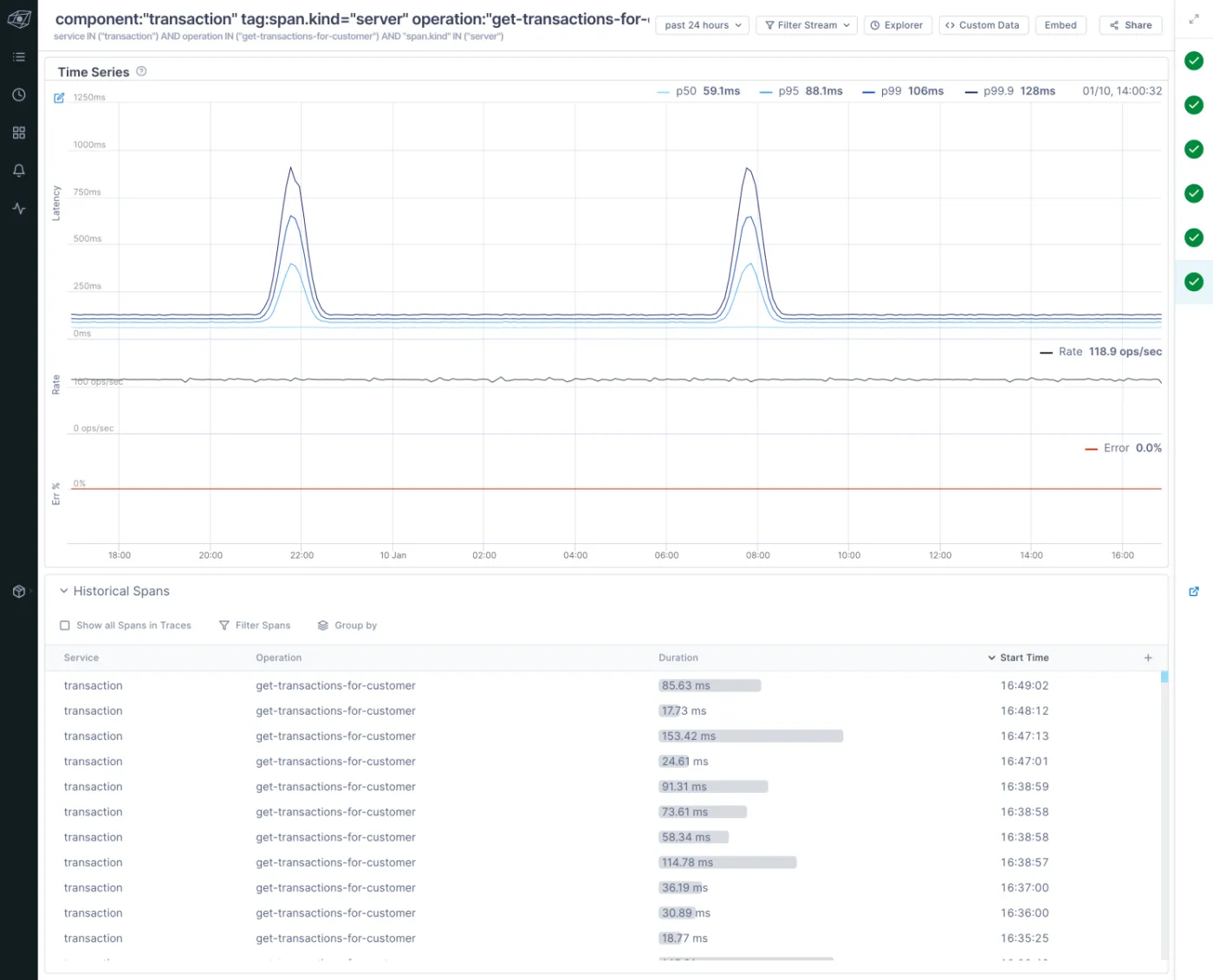
Task: Click the latency spike near 22:00
Action: pyautogui.click(x=292, y=243)
